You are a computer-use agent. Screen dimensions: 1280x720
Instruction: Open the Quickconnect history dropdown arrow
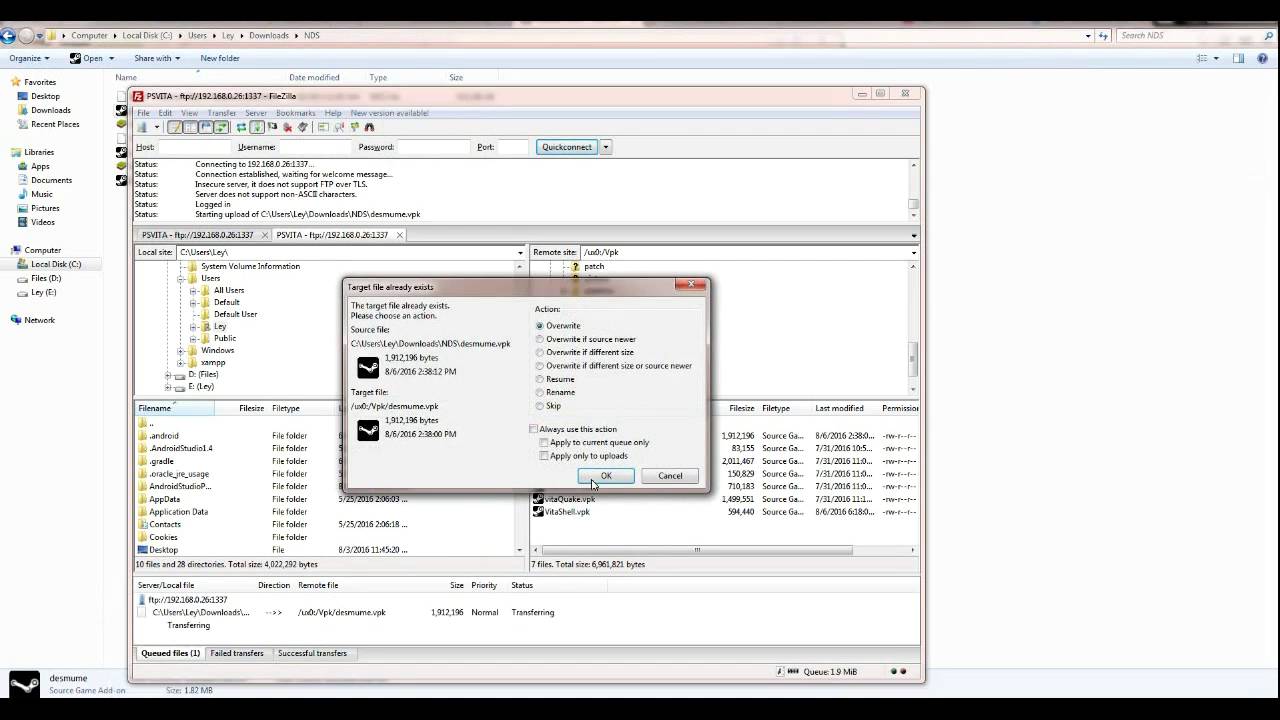tap(605, 147)
